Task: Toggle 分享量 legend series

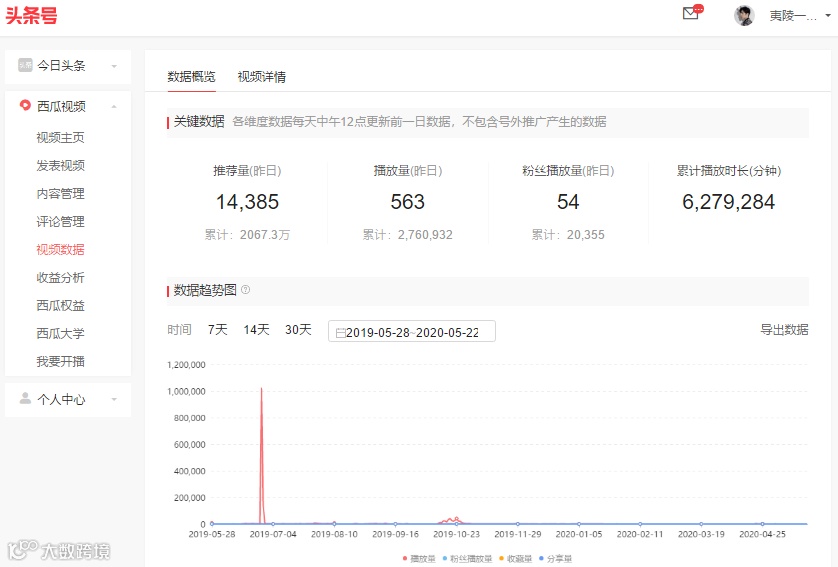Action: 555,559
